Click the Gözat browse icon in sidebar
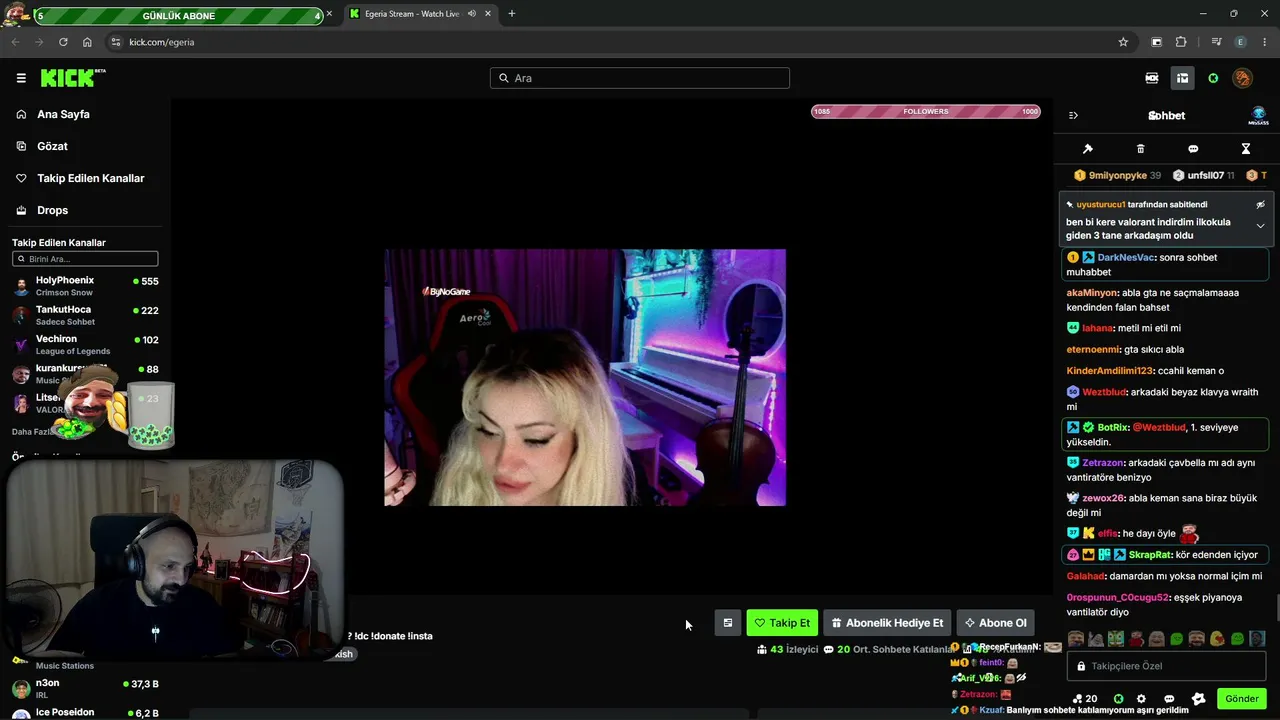Image resolution: width=1280 pixels, height=720 pixels. [x=21, y=146]
